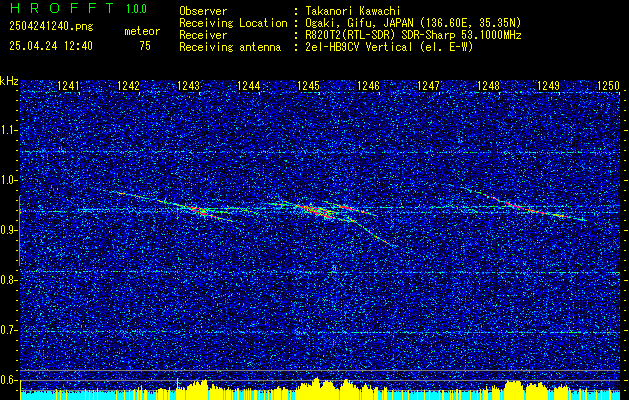
Task: Click the 1242 time marker
Action: 128,85
